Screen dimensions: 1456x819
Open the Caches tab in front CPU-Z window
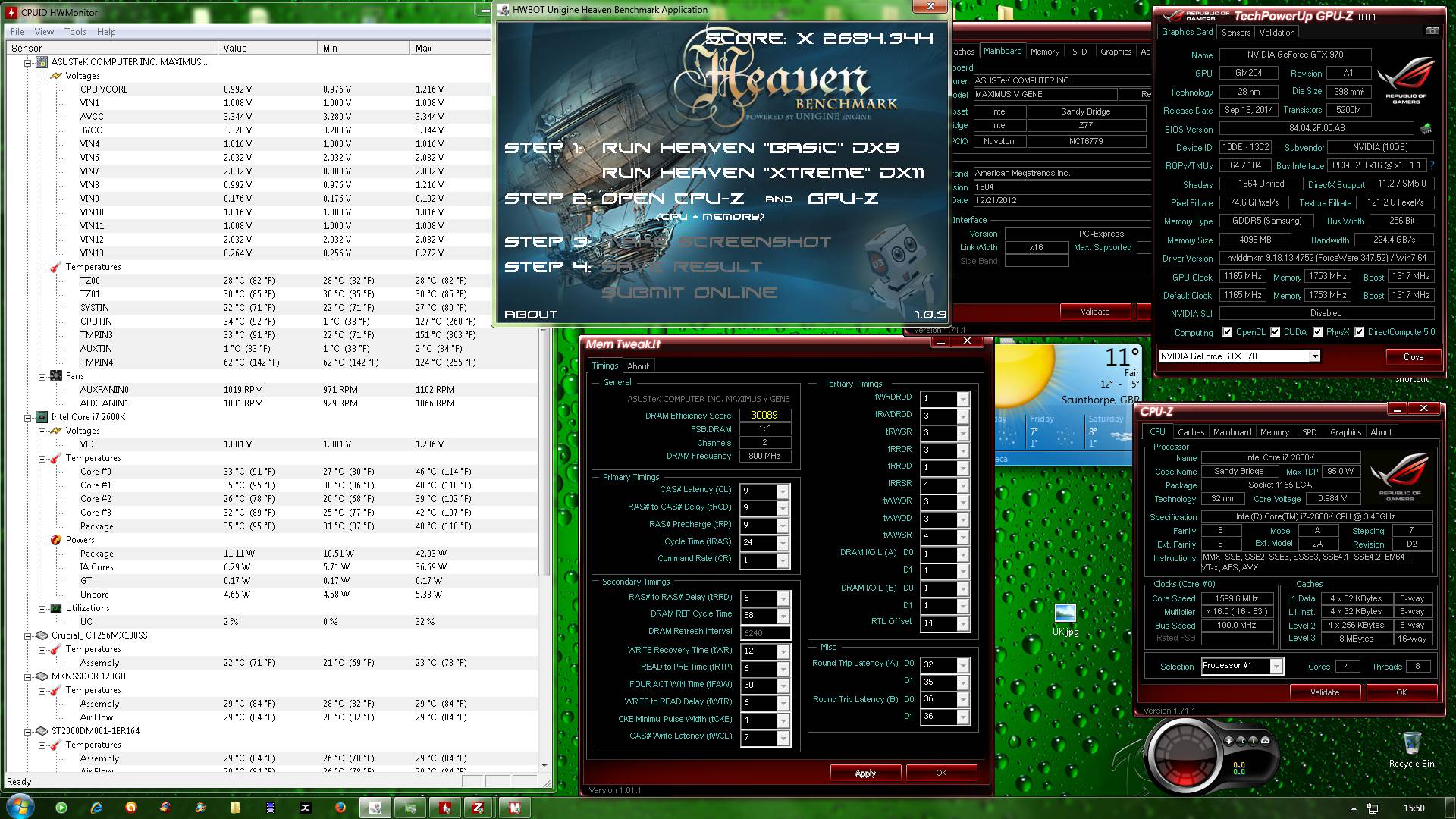pyautogui.click(x=1191, y=432)
